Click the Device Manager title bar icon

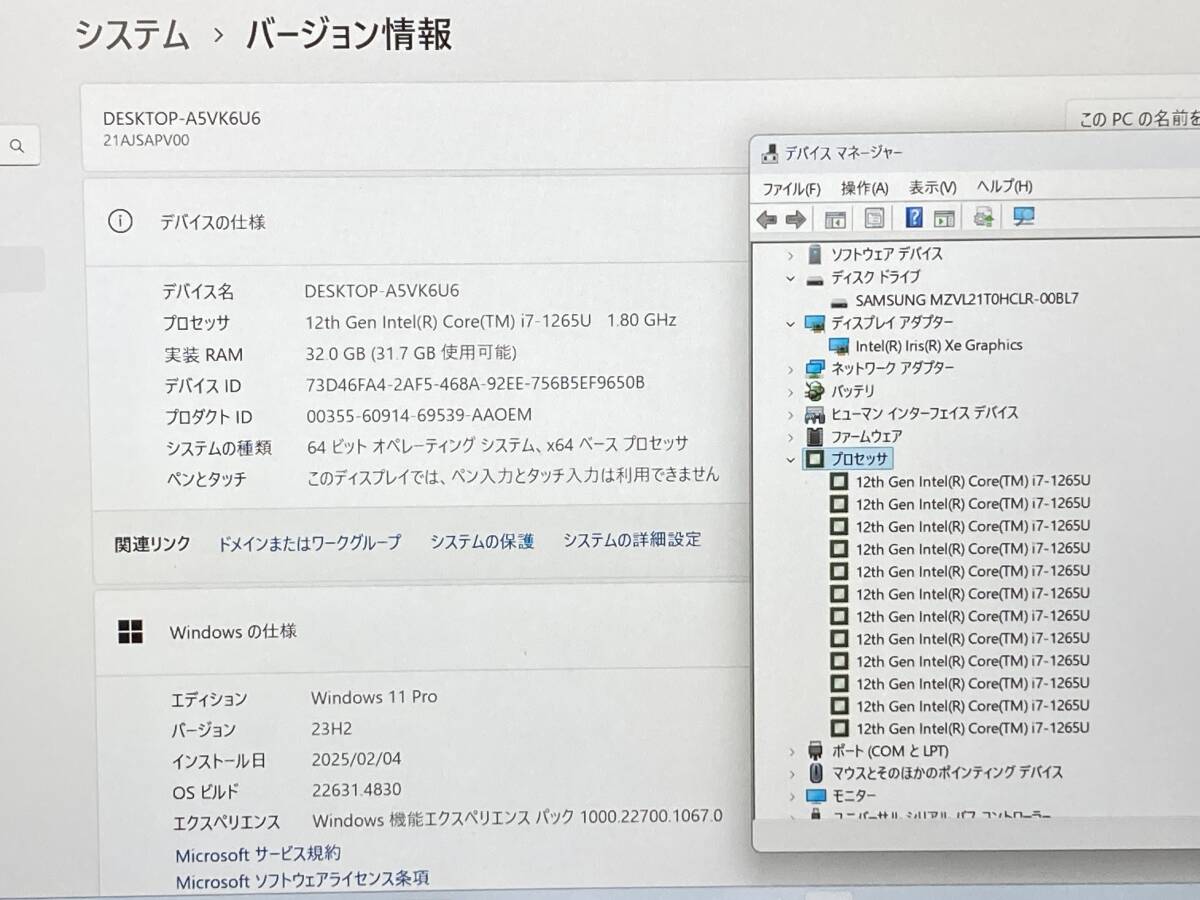769,153
